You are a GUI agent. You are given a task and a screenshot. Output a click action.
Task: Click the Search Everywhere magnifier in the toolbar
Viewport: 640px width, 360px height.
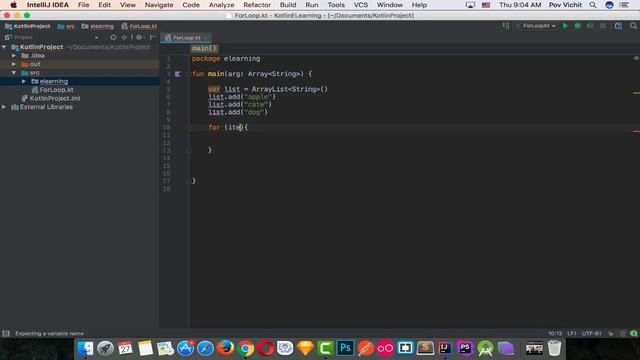click(633, 26)
